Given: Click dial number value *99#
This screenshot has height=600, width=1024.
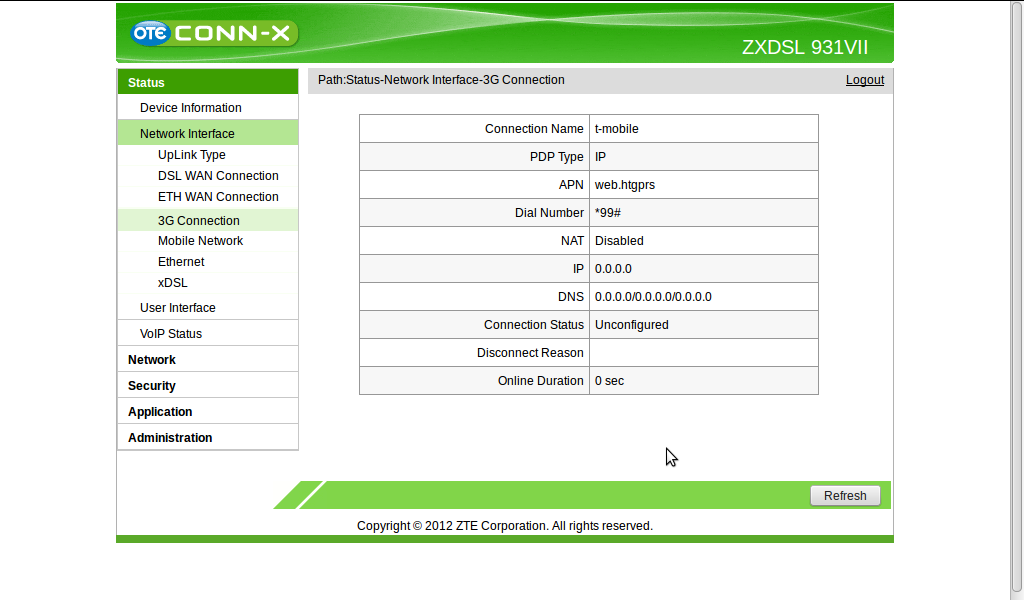Looking at the screenshot, I should point(607,213).
